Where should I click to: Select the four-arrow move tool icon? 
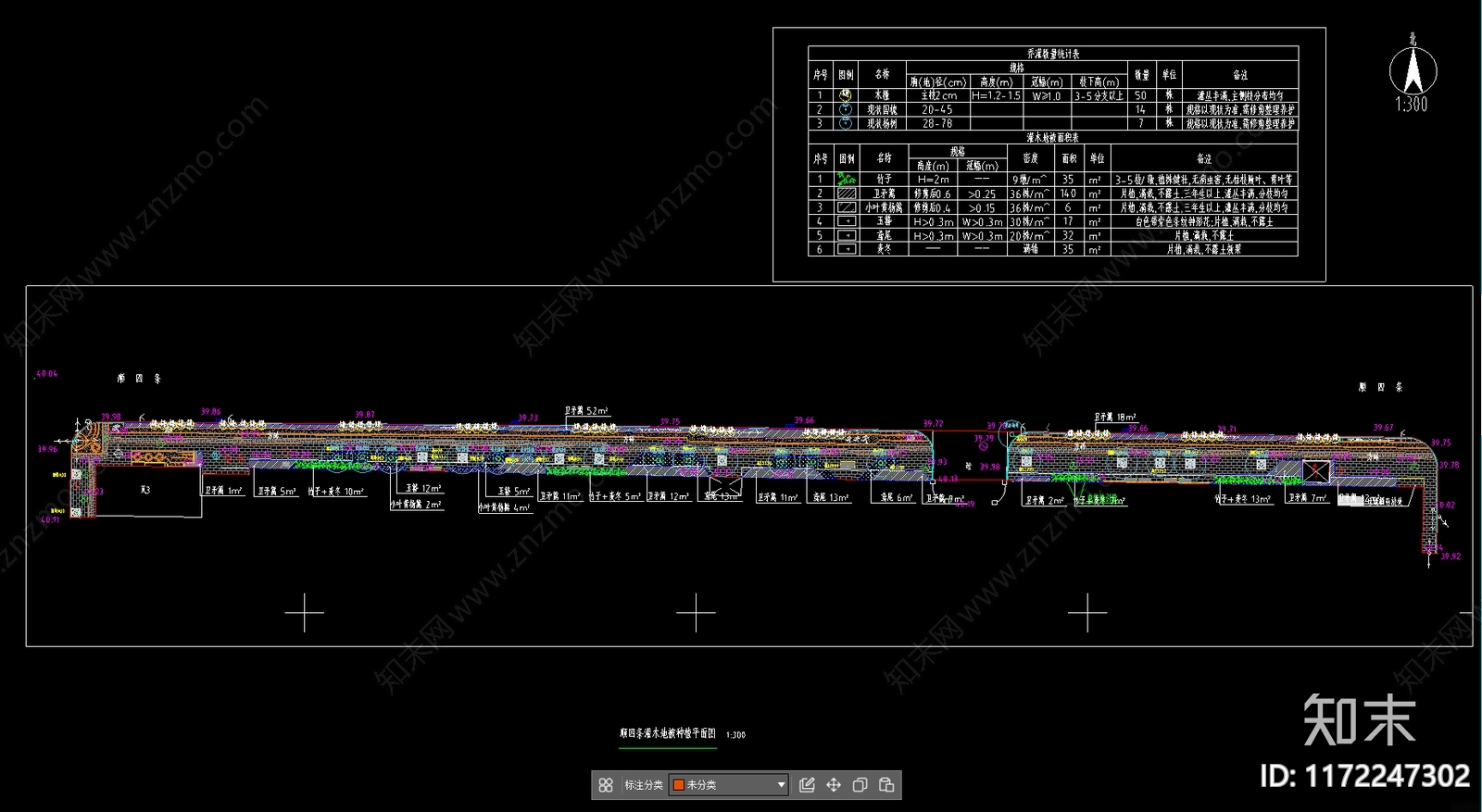pyautogui.click(x=834, y=785)
